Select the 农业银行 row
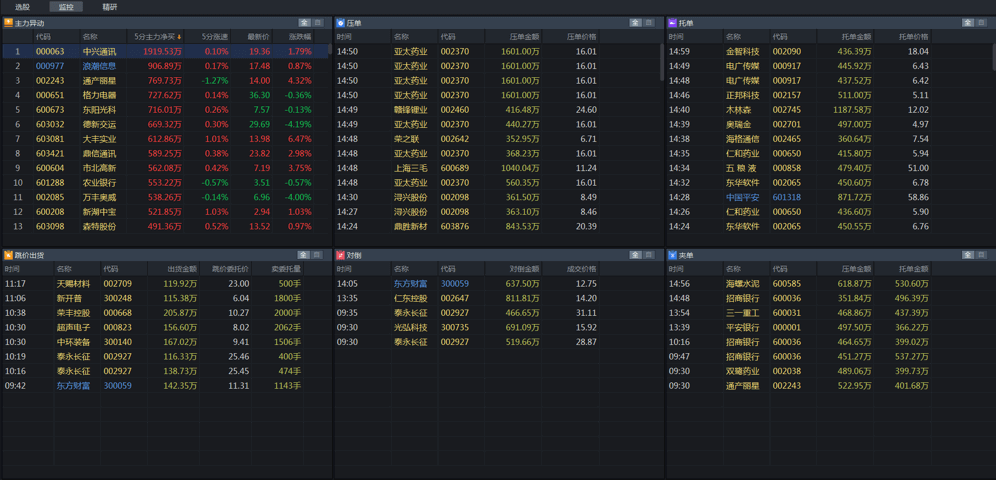The height and width of the screenshot is (480, 996). tap(165, 183)
